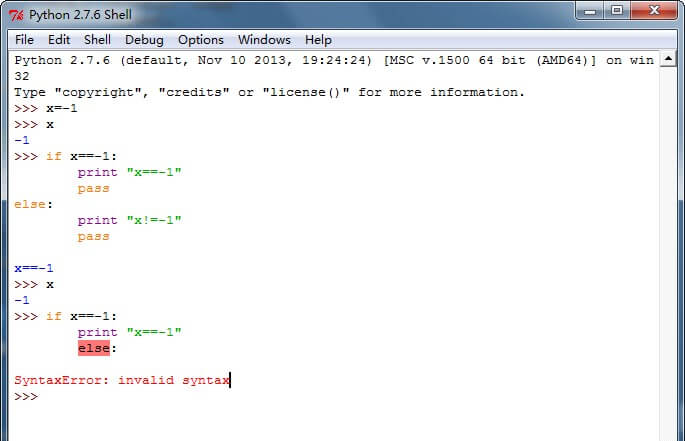Click the print "x!=-1" line
Viewport: 685px width, 441px height.
[129, 220]
